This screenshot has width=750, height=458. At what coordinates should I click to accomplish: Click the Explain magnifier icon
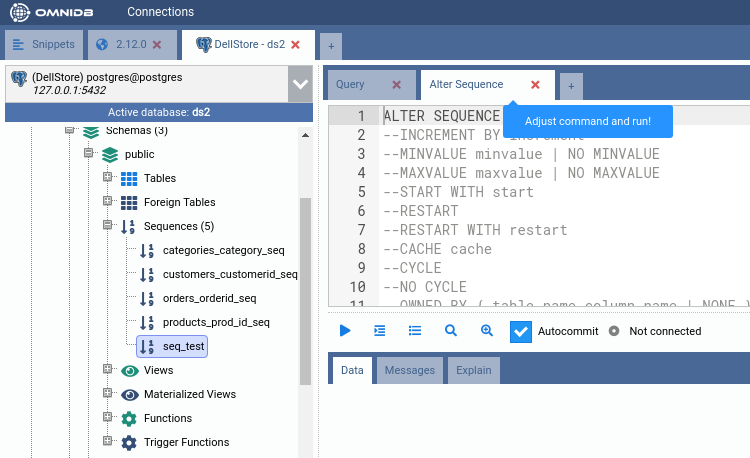[451, 331]
